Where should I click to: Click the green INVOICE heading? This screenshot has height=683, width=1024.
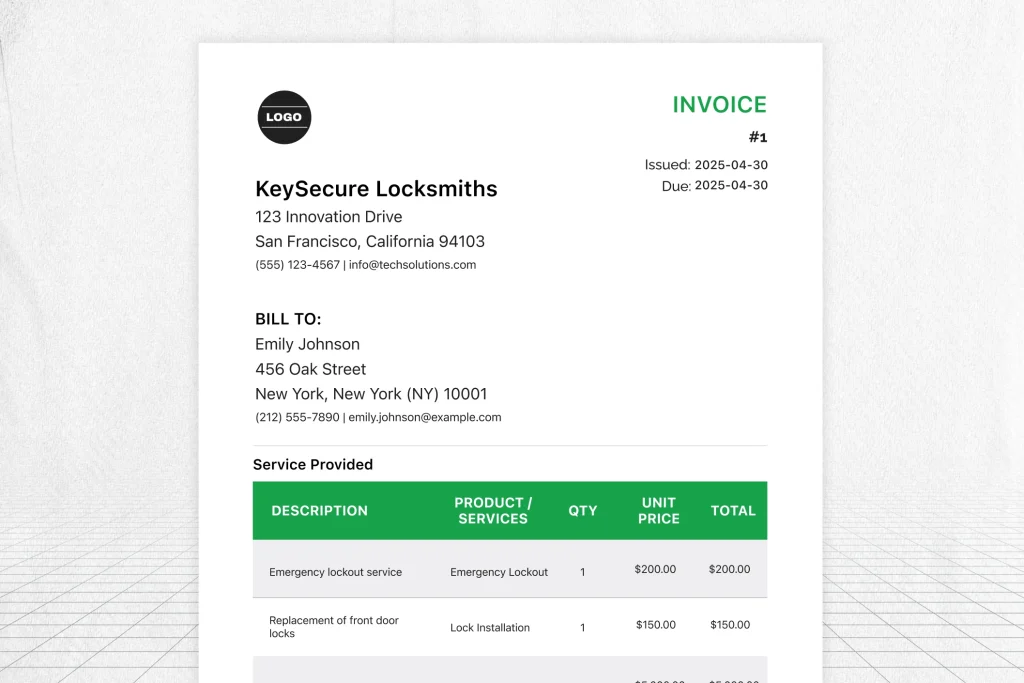[719, 105]
